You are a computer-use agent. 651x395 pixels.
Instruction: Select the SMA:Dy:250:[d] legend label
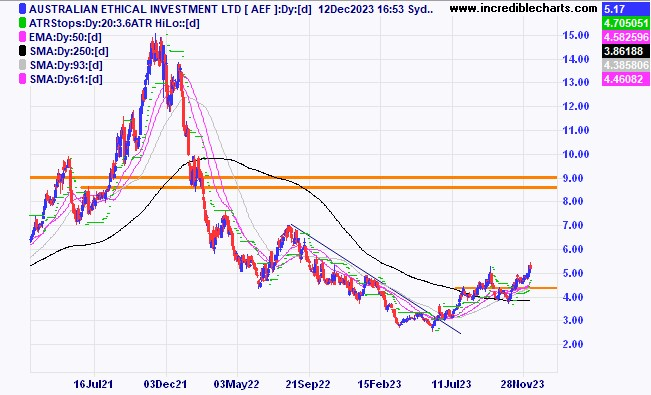[69, 51]
